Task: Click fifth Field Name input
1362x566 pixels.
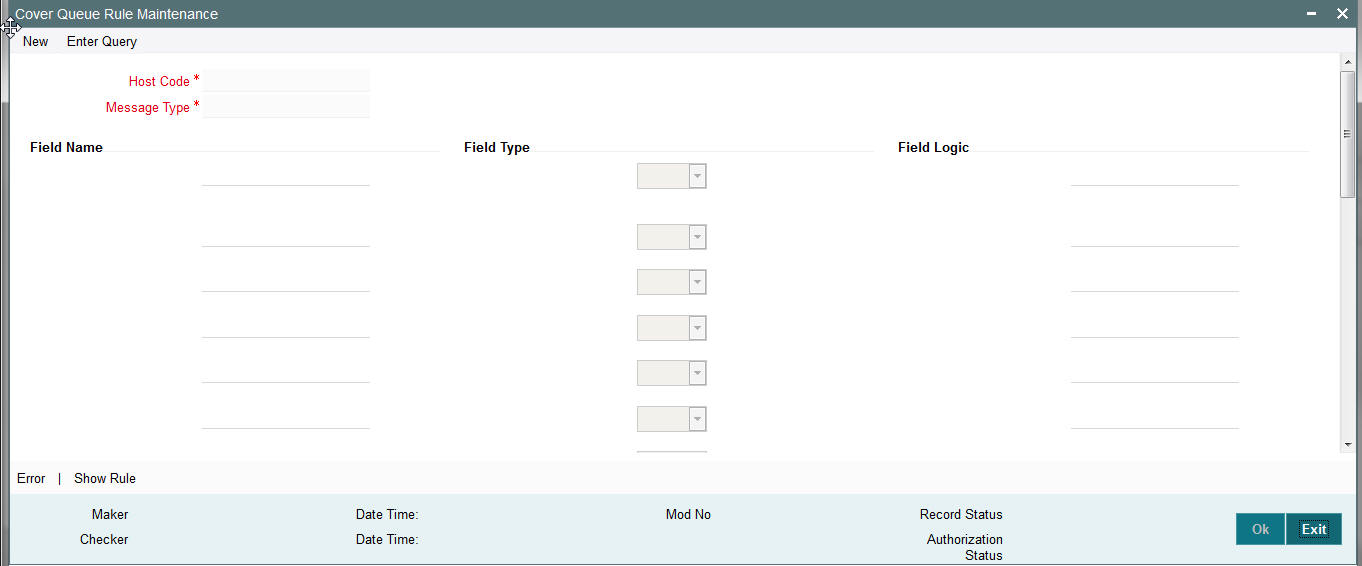Action: pos(285,372)
